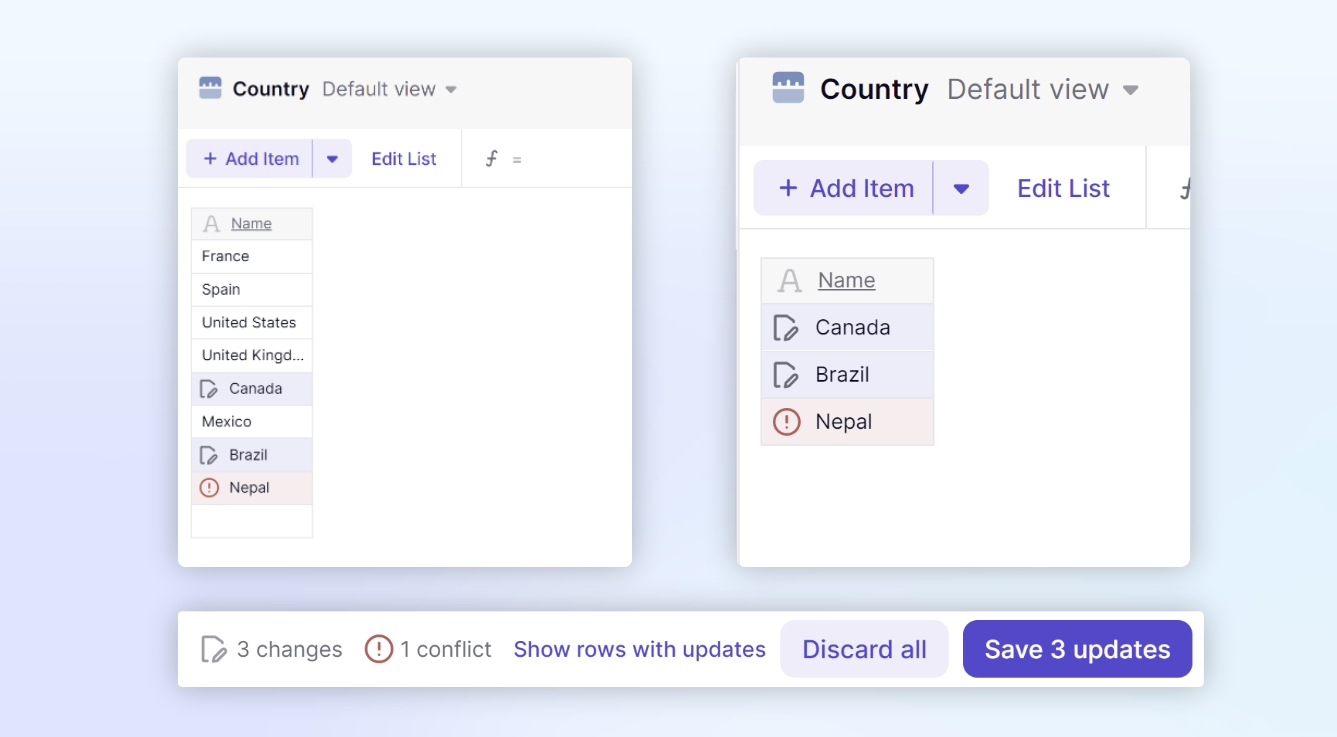Click Save 3 updates button
The width and height of the screenshot is (1337, 737).
tap(1077, 649)
